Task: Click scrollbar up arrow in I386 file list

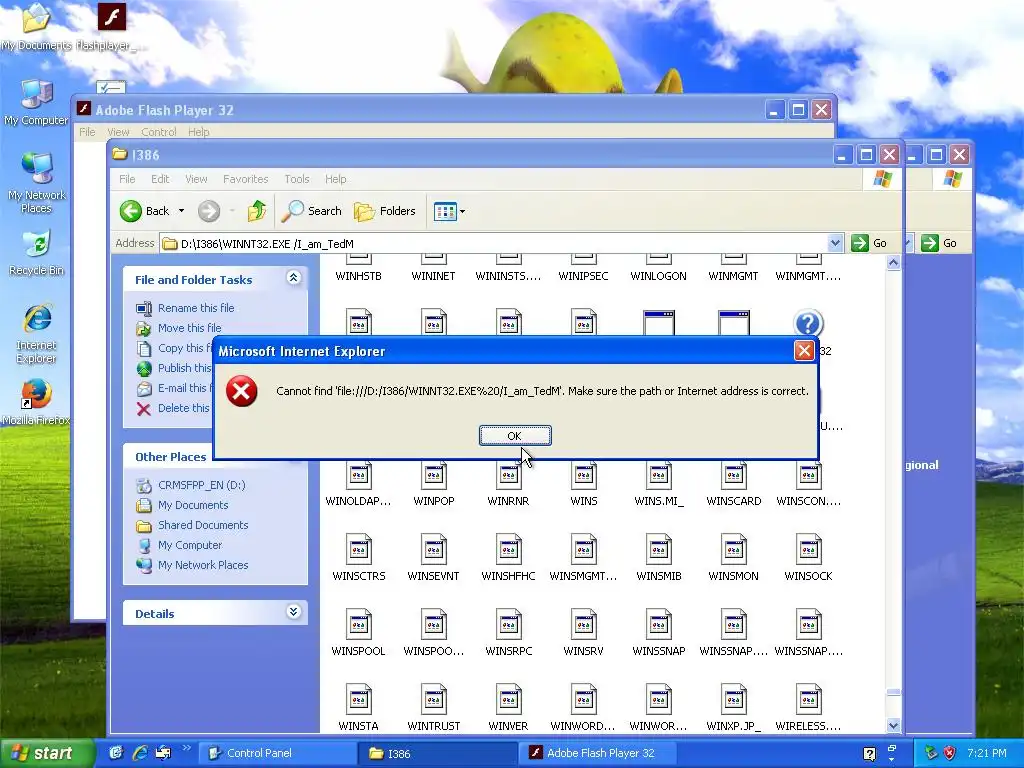Action: click(893, 263)
